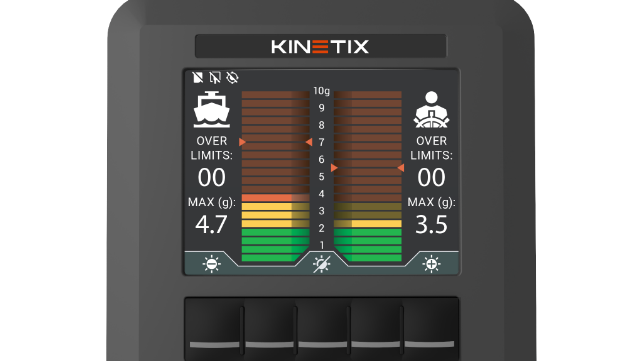Image resolution: width=643 pixels, height=361 pixels.
Task: Push the center physical button
Action: (322, 328)
